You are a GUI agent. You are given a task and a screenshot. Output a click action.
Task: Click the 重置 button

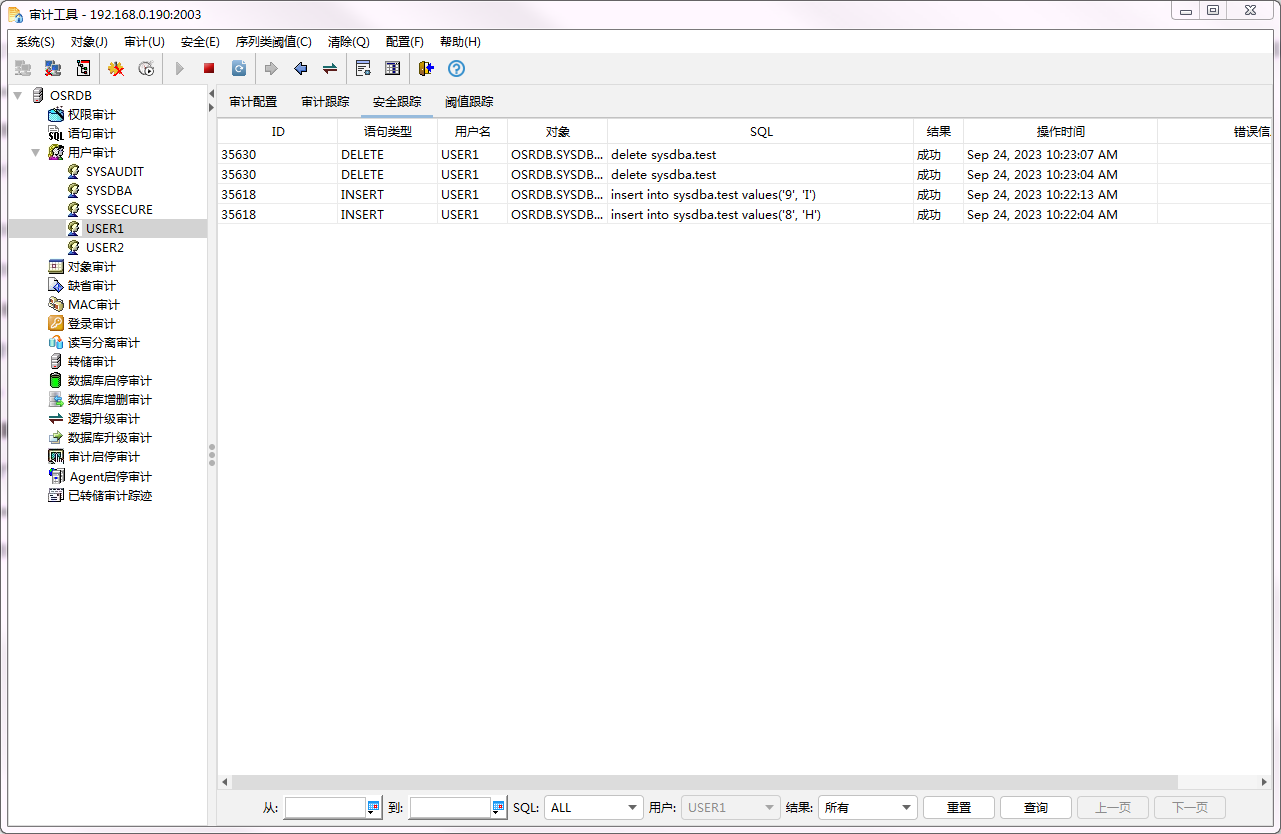[x=958, y=807]
